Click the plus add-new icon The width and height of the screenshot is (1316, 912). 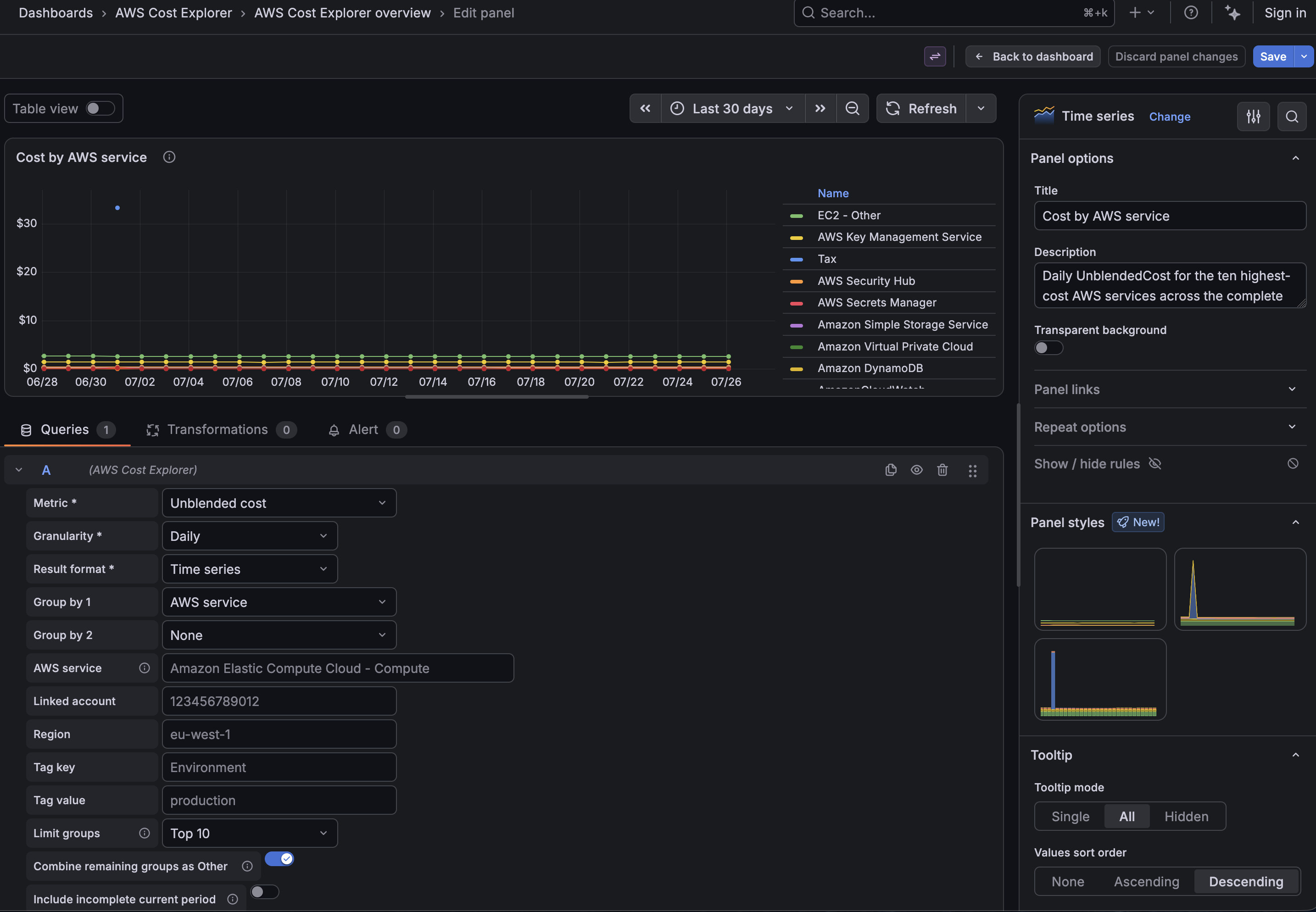click(1135, 12)
